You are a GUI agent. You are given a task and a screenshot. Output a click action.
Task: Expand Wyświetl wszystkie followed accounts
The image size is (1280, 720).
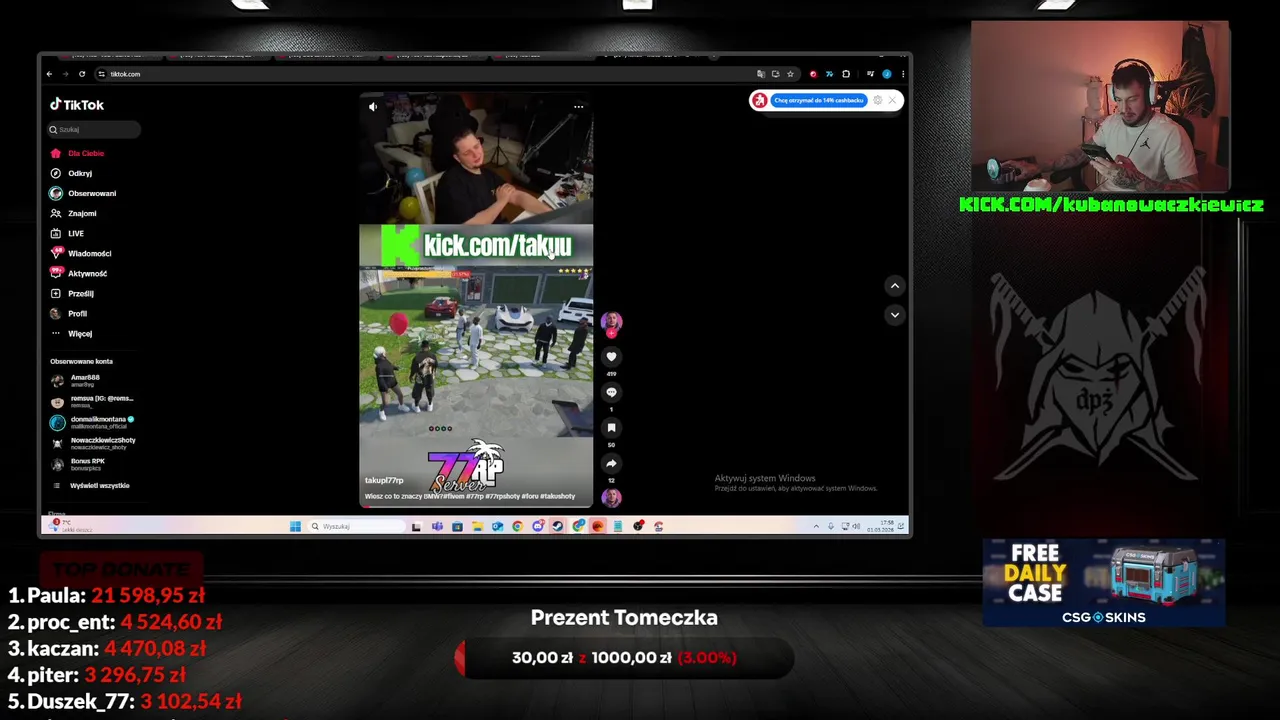[92, 485]
